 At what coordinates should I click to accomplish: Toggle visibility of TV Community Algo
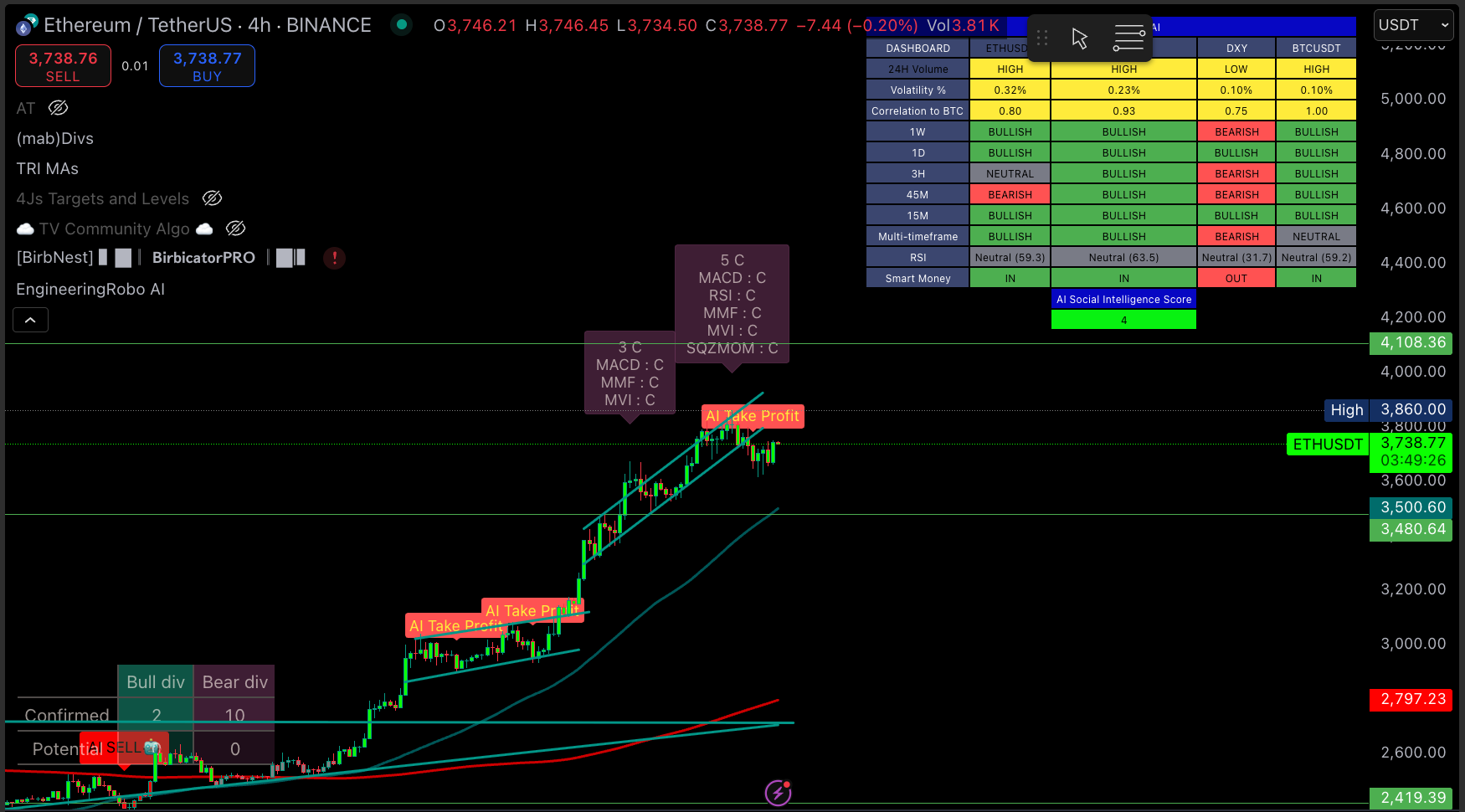(x=235, y=229)
